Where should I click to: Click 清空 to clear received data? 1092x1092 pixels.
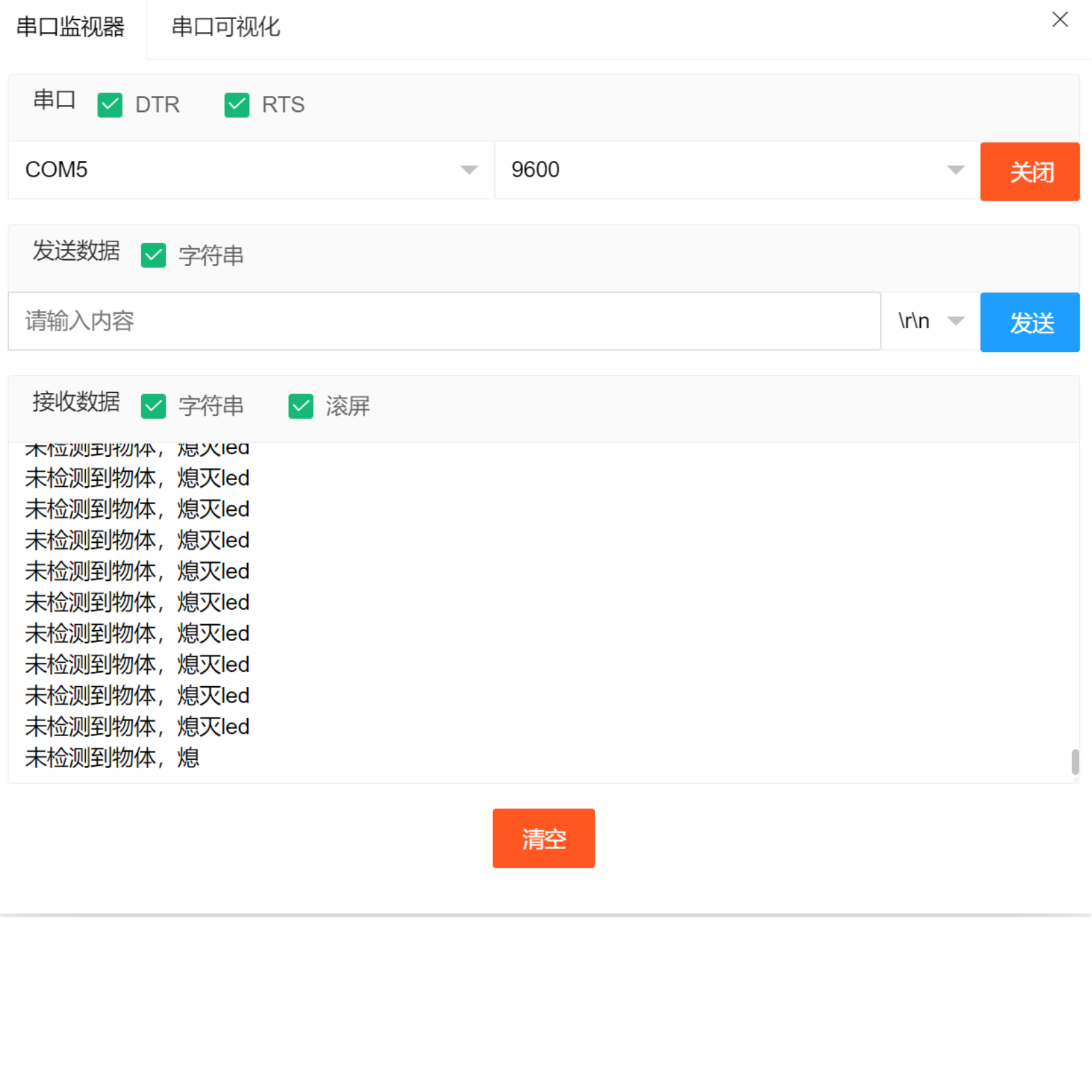(543, 838)
